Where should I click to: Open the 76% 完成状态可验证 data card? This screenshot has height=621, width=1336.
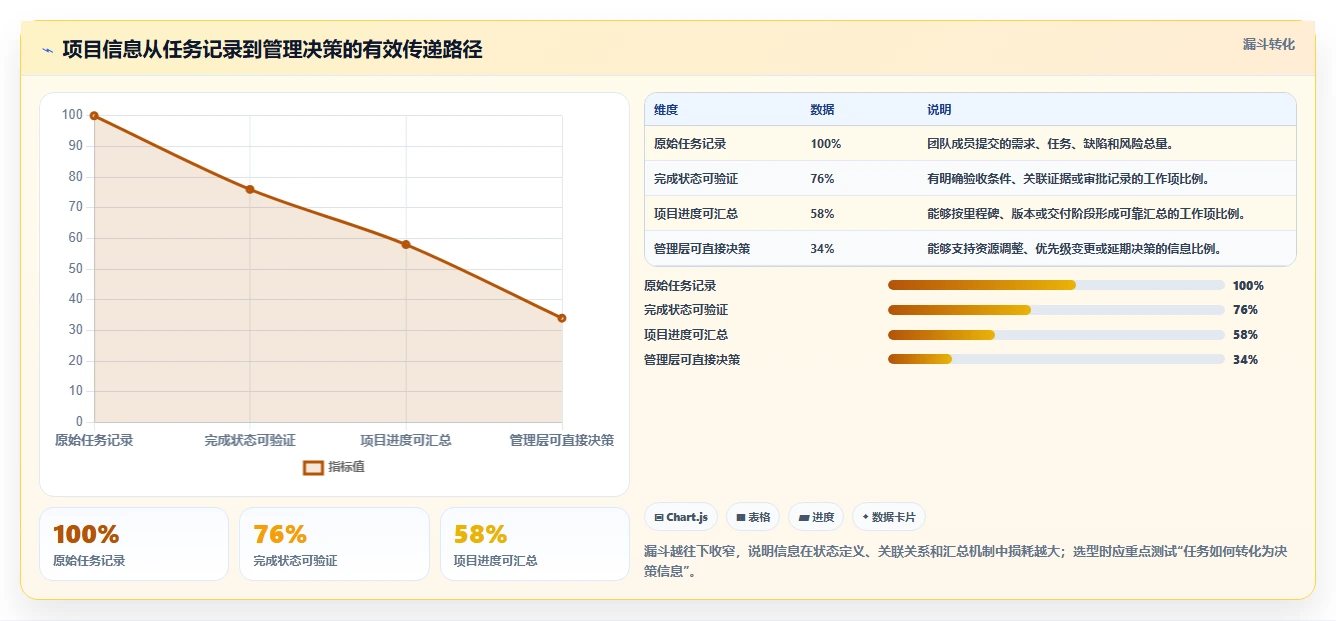click(334, 544)
